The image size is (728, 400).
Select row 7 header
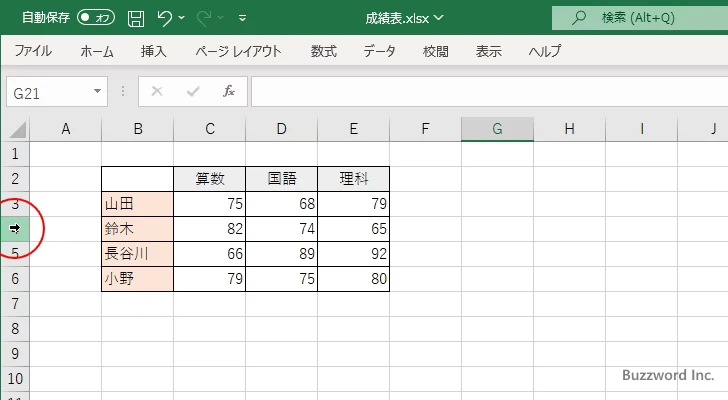[15, 304]
